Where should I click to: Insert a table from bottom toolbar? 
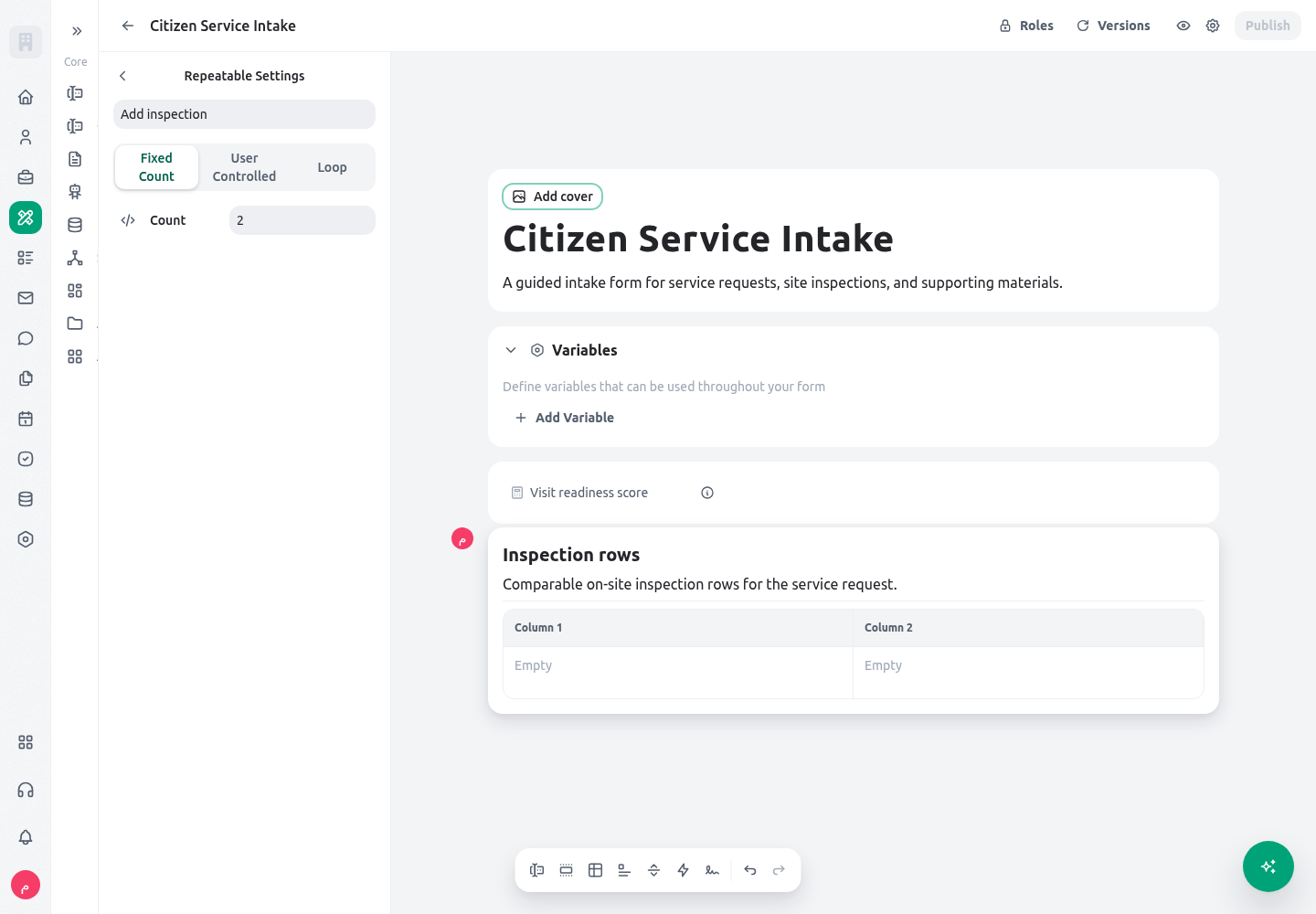[596, 870]
